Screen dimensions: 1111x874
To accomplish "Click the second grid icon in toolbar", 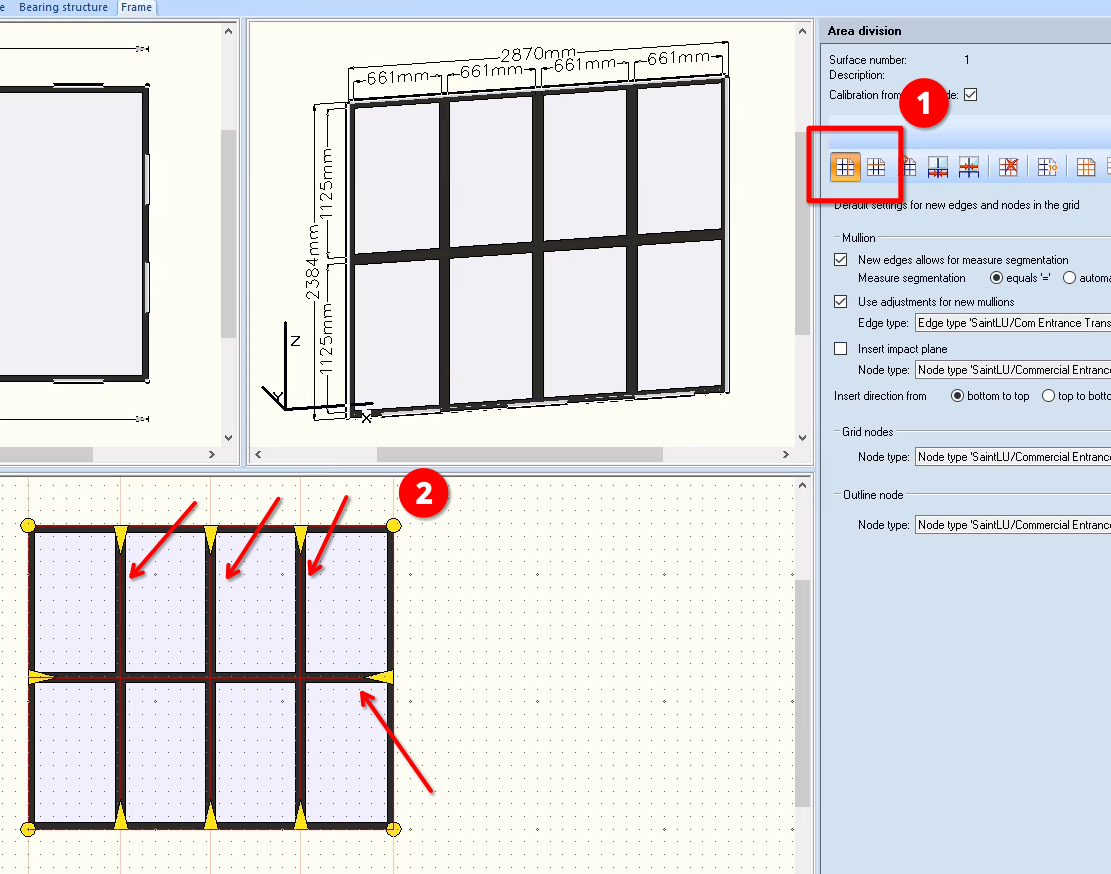I will 876,167.
